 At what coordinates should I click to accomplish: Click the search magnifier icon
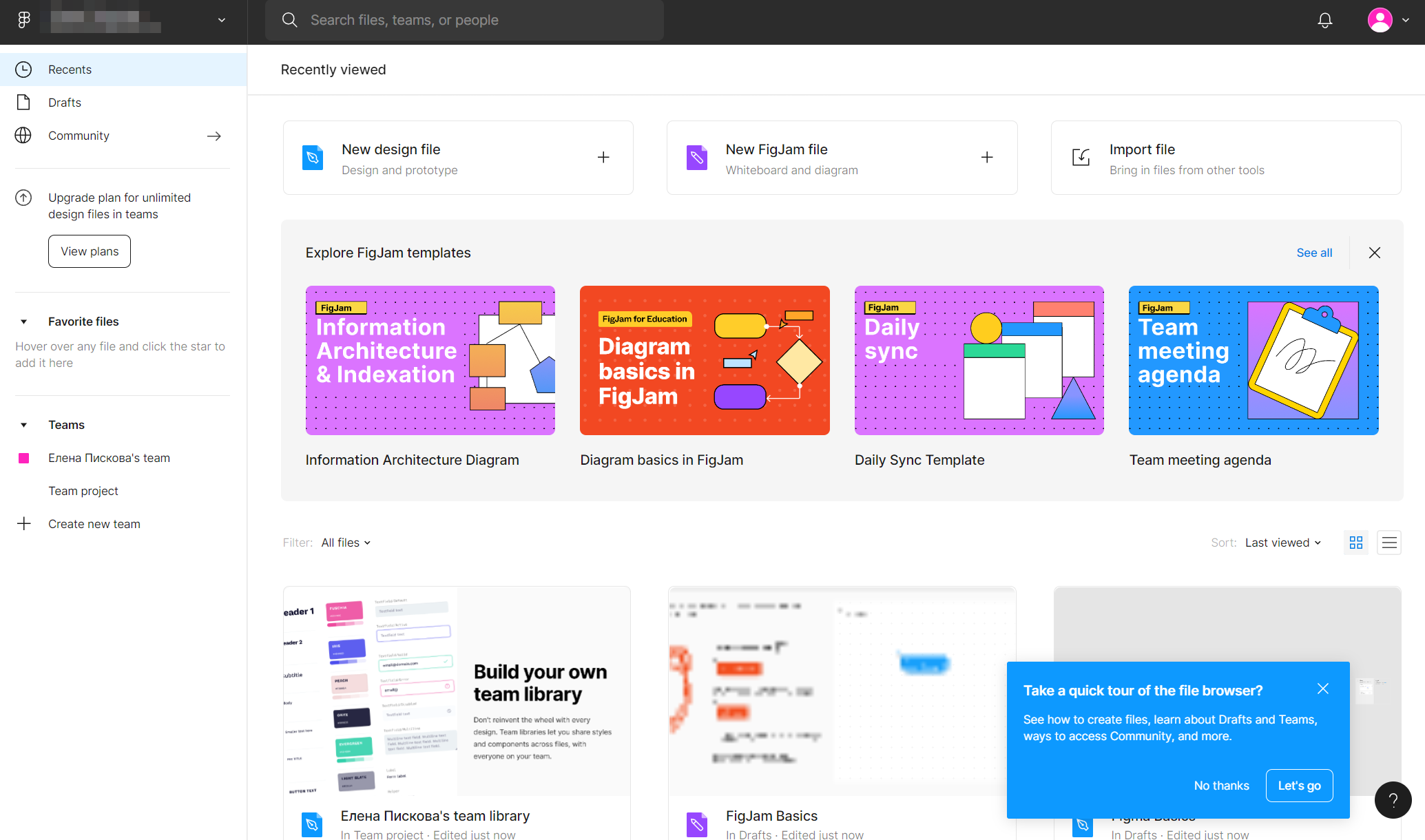tap(290, 20)
